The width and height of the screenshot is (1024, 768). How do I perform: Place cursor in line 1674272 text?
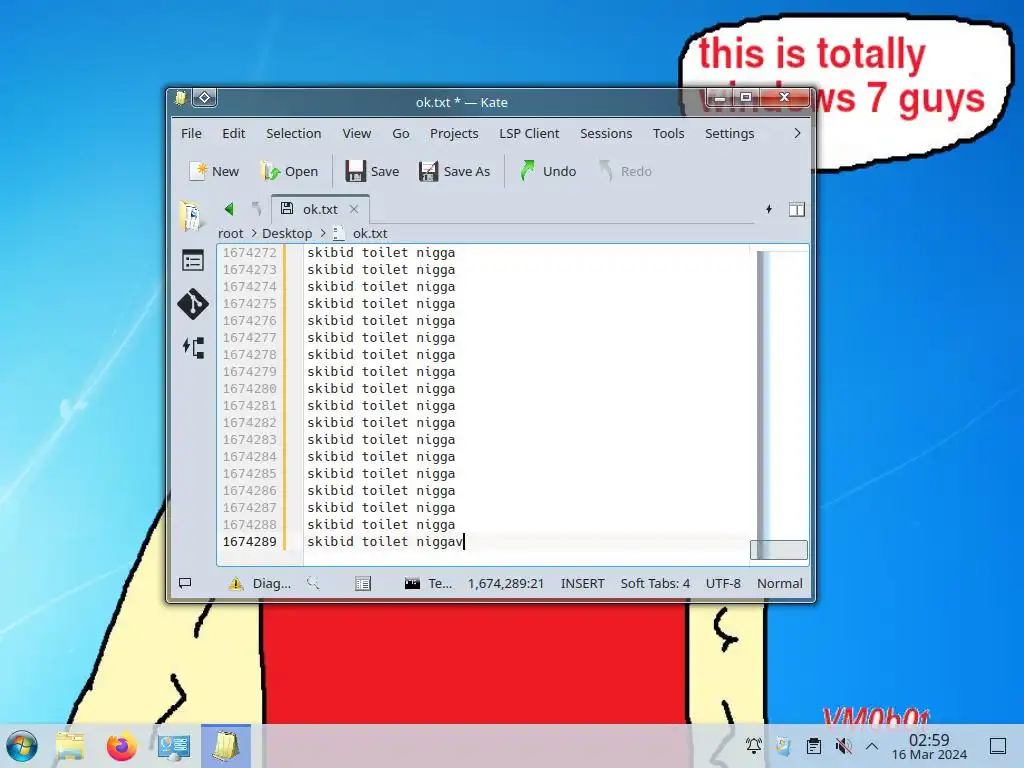pyautogui.click(x=381, y=253)
